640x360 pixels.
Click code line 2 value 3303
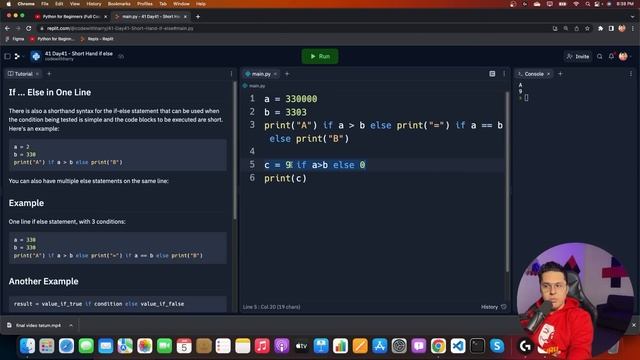(296, 112)
